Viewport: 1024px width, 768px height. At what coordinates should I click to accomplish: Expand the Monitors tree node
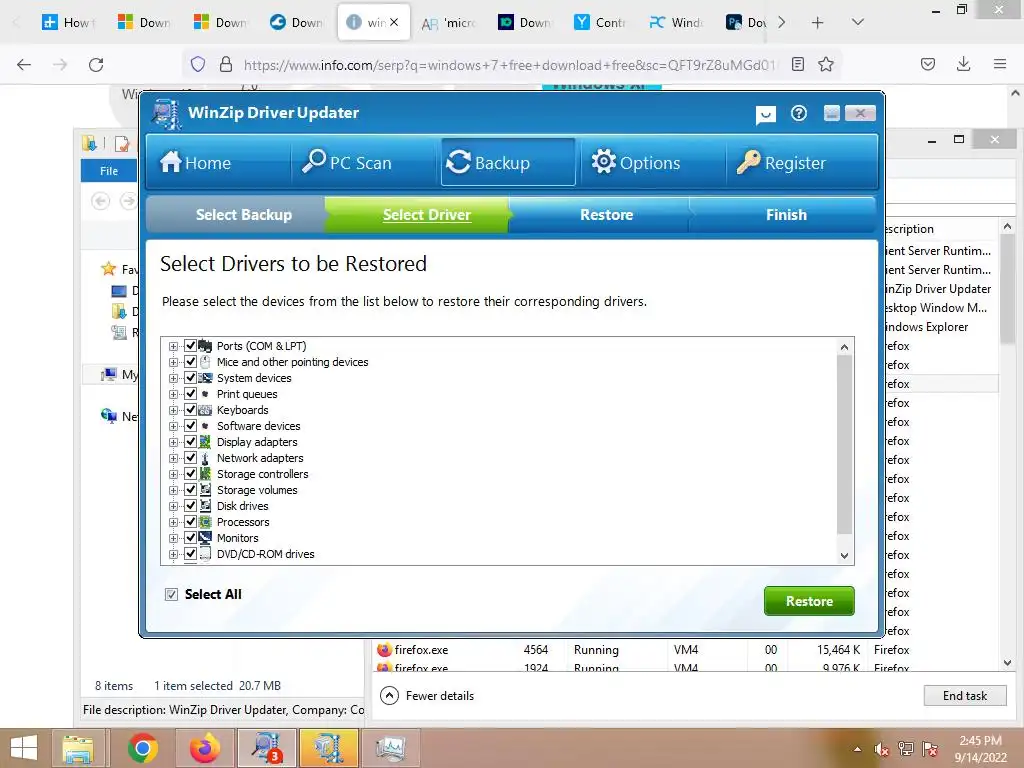173,538
